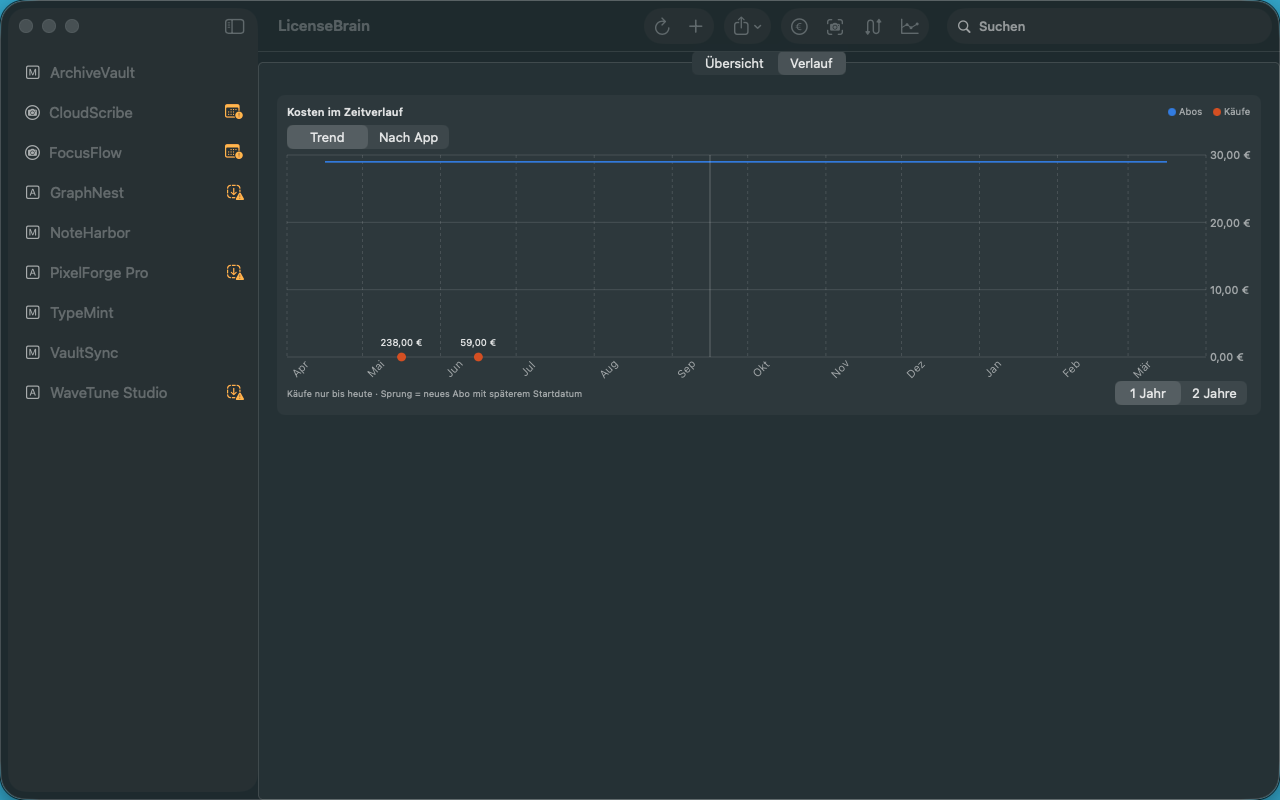Image resolution: width=1280 pixels, height=800 pixels.
Task: Click the orange Käufe legend dot
Action: (1217, 112)
